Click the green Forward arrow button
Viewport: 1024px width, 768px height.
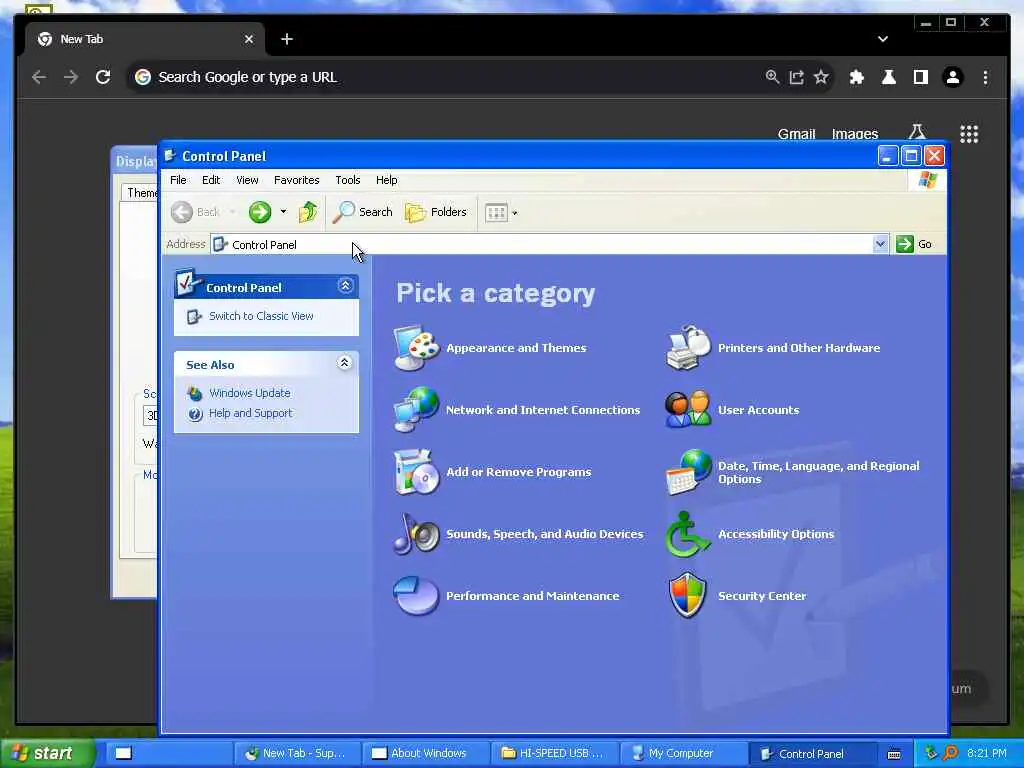coord(260,212)
